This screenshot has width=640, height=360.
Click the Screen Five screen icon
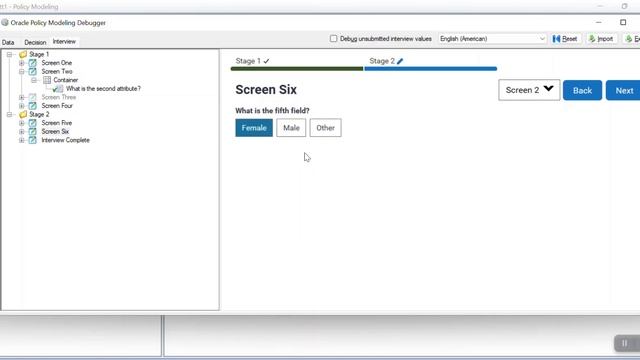tap(32, 123)
